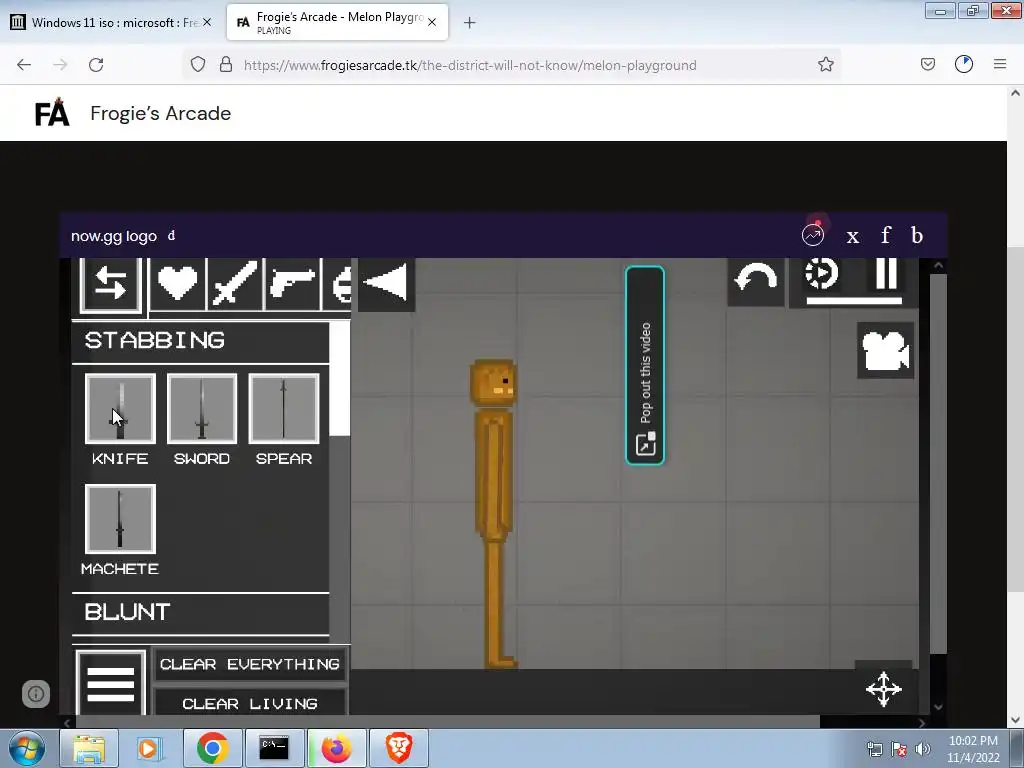Image resolution: width=1024 pixels, height=768 pixels.
Task: Click the Firefox account/profile icon
Action: 964,65
